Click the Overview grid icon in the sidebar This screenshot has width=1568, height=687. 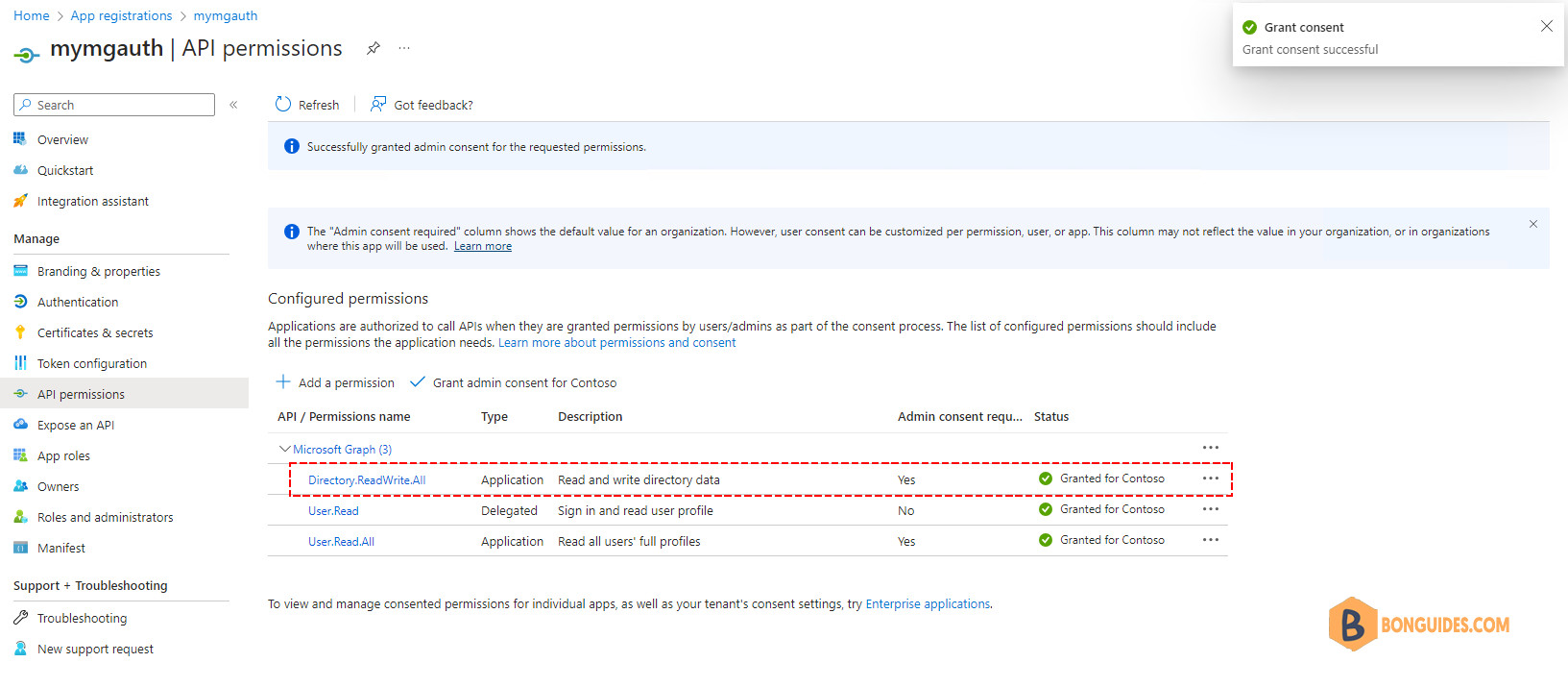[20, 139]
